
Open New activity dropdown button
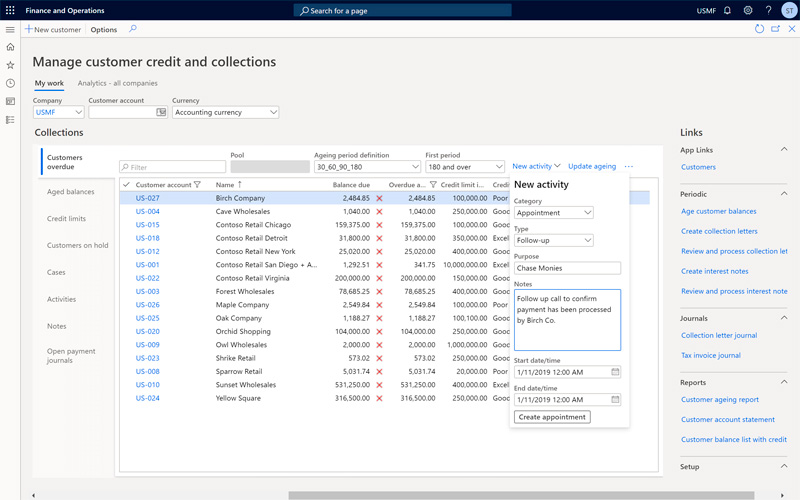click(x=536, y=166)
